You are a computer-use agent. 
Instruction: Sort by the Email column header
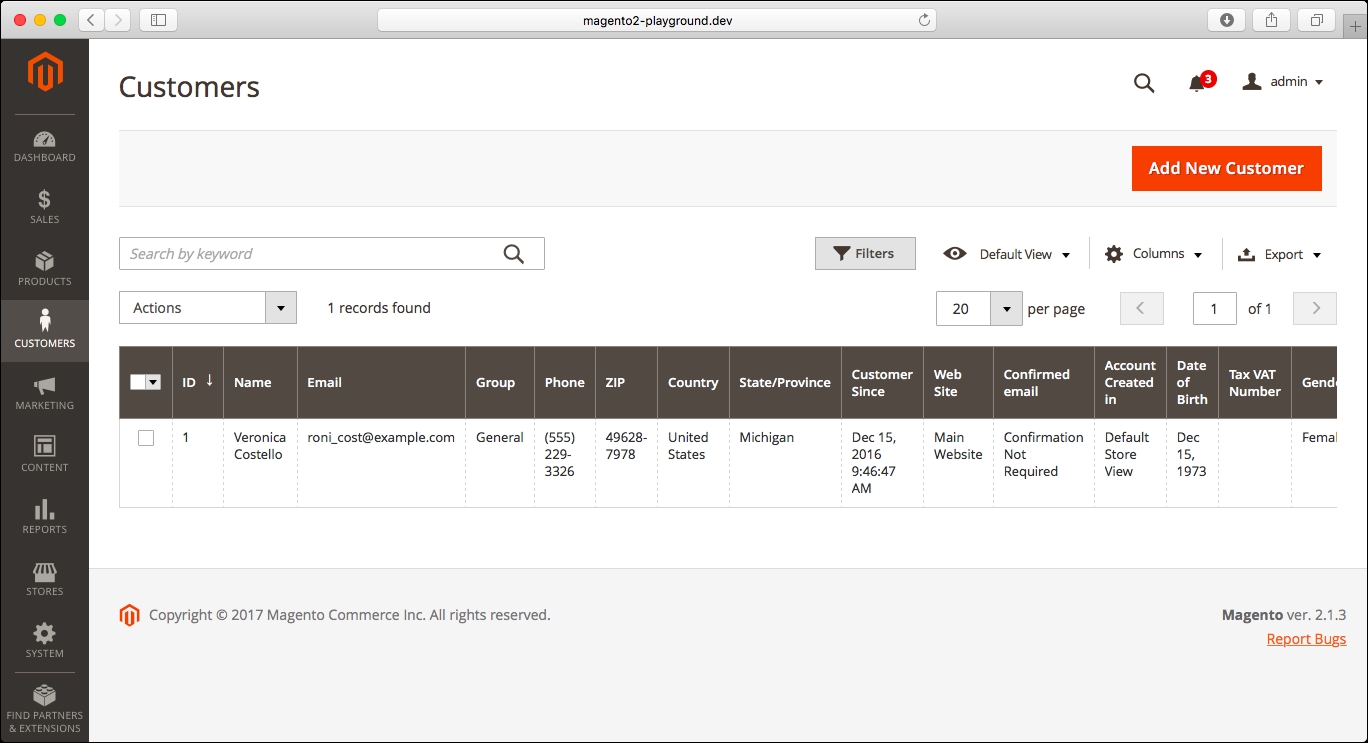pos(381,382)
